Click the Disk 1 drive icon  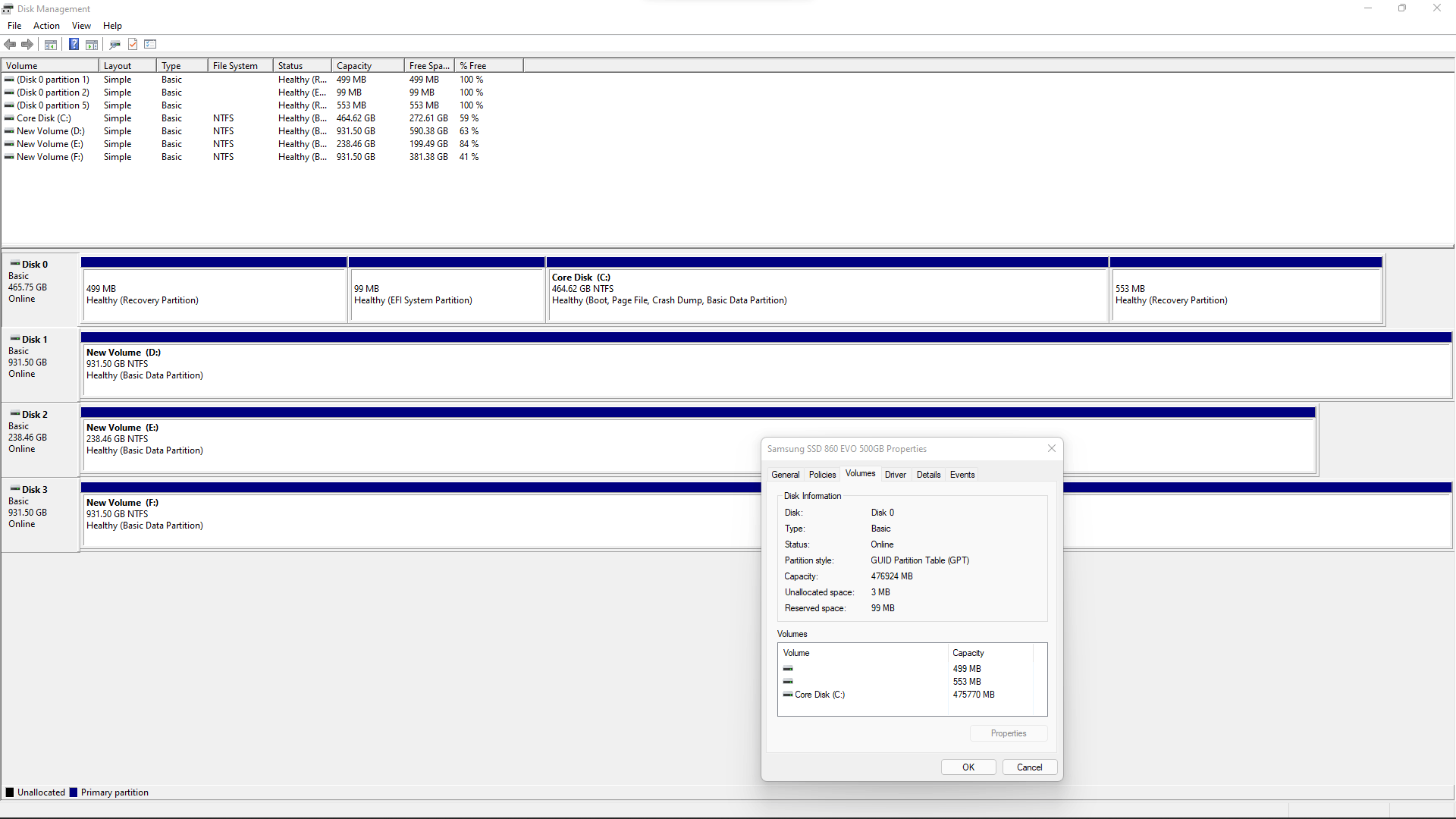[x=15, y=339]
